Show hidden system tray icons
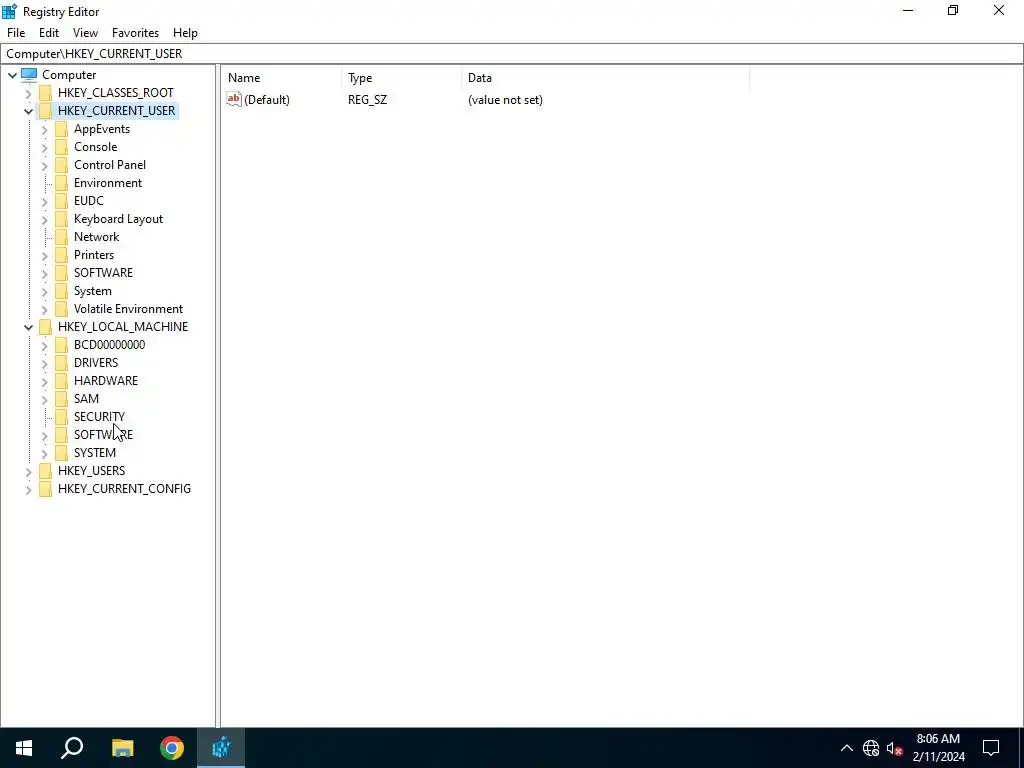The image size is (1024, 768). pyautogui.click(x=846, y=748)
